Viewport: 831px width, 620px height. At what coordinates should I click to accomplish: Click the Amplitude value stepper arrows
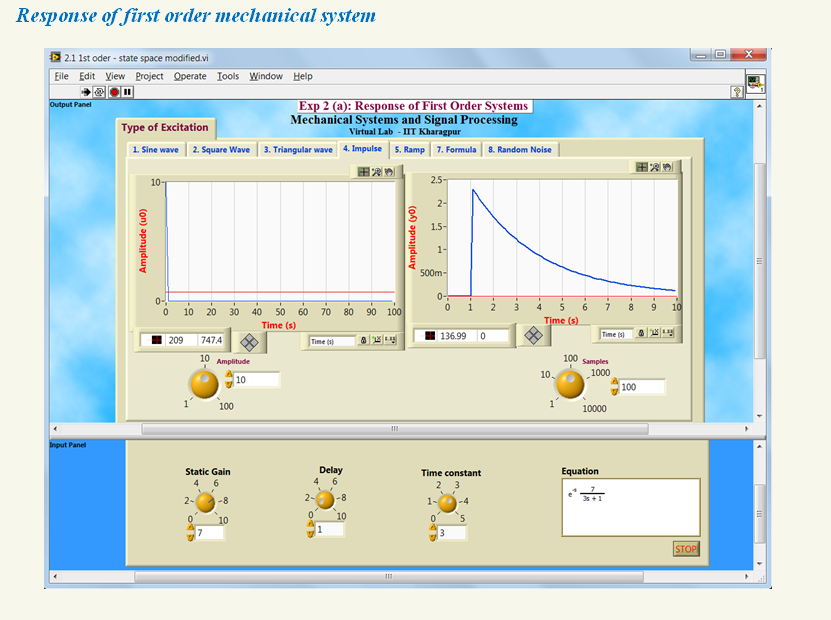coord(228,380)
